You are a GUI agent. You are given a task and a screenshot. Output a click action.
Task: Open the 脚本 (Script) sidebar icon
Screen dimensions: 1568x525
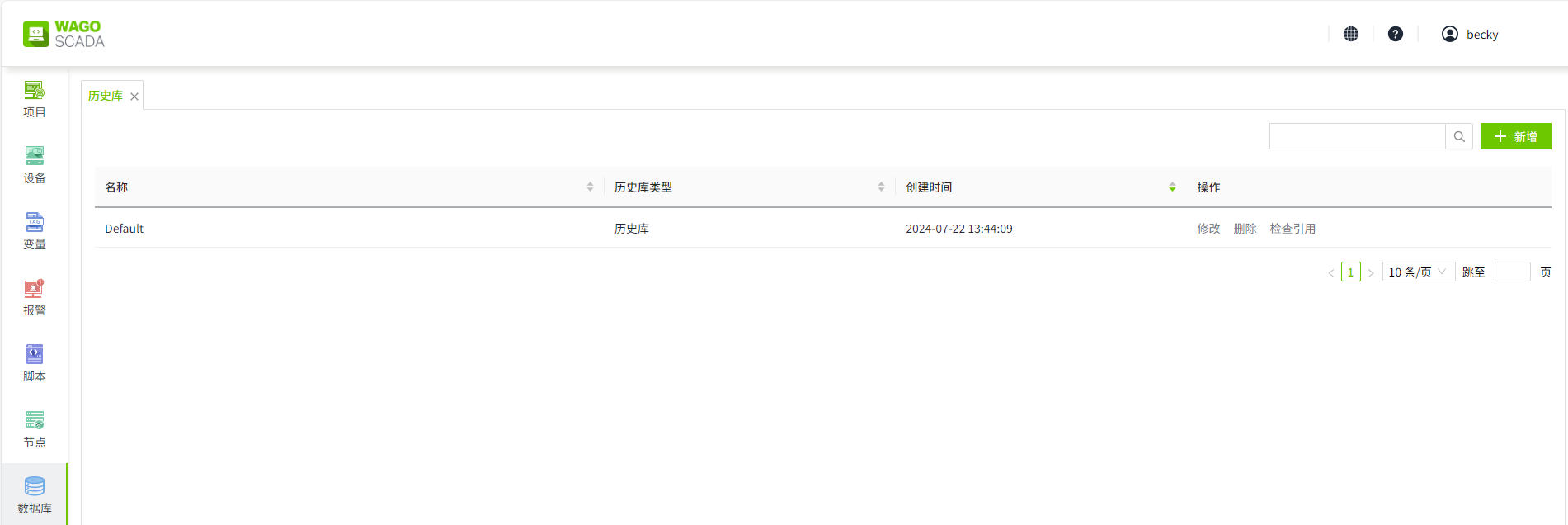tap(34, 363)
